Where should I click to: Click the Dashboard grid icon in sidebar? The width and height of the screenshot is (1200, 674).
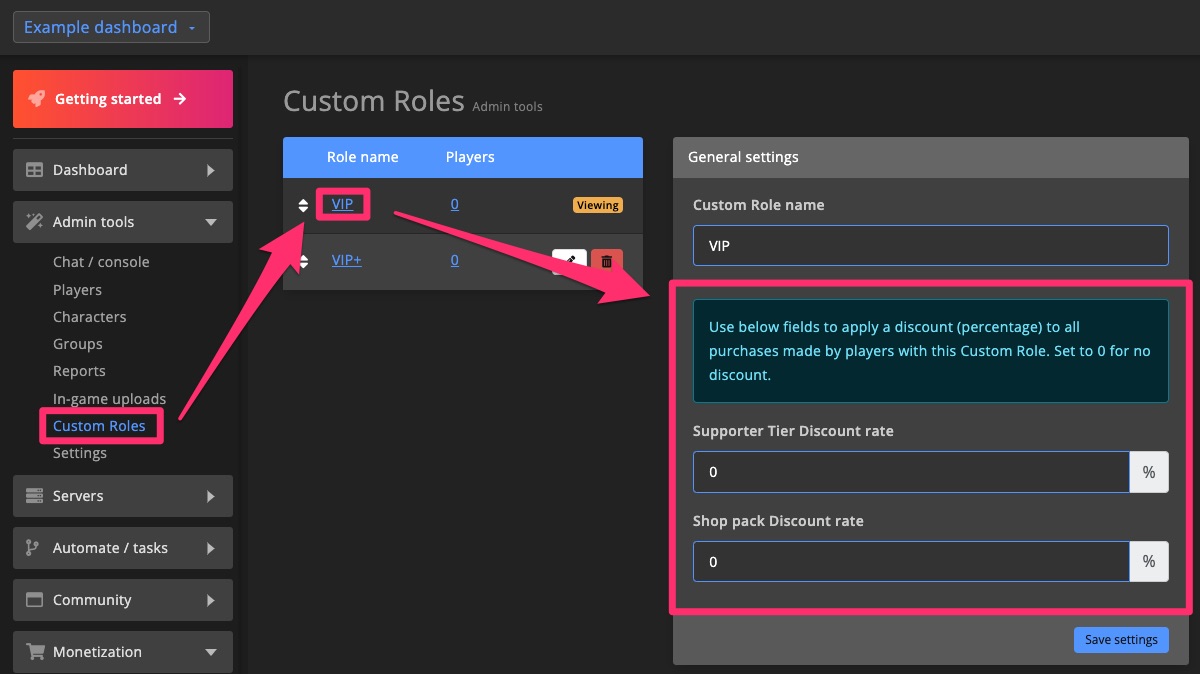pos(35,169)
